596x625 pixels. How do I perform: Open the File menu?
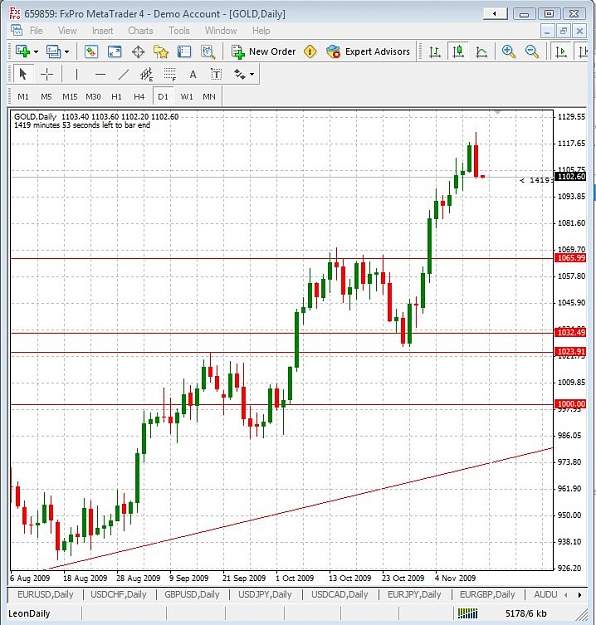(36, 31)
